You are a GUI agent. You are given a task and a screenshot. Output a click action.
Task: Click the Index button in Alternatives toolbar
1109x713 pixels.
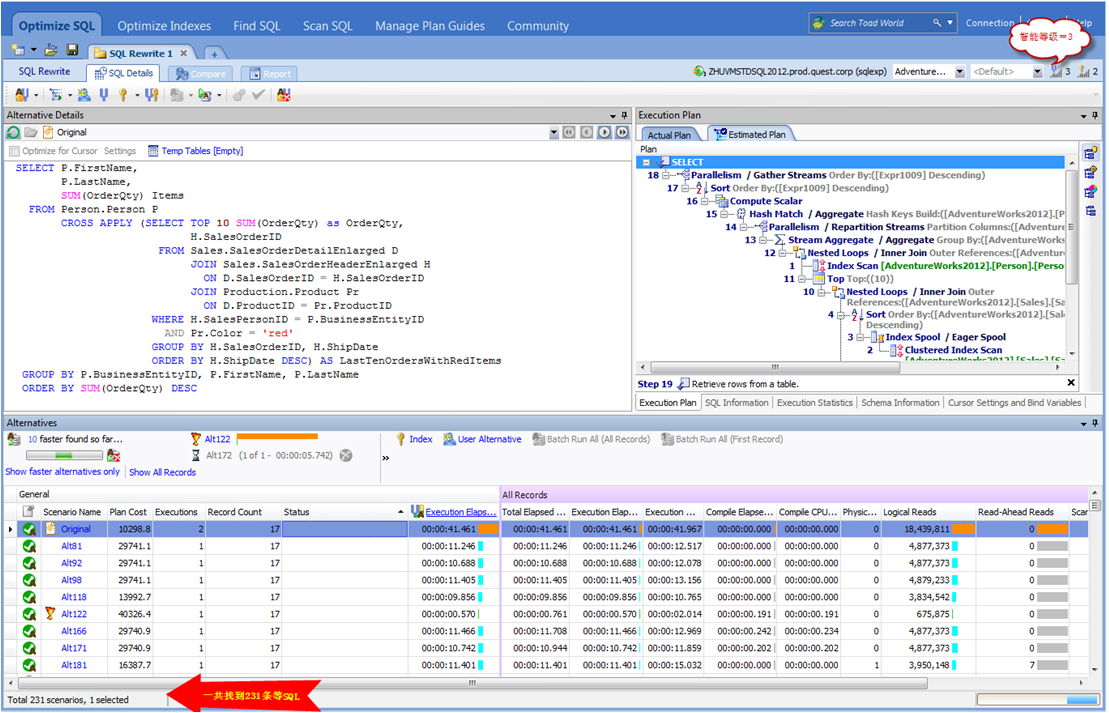click(414, 439)
